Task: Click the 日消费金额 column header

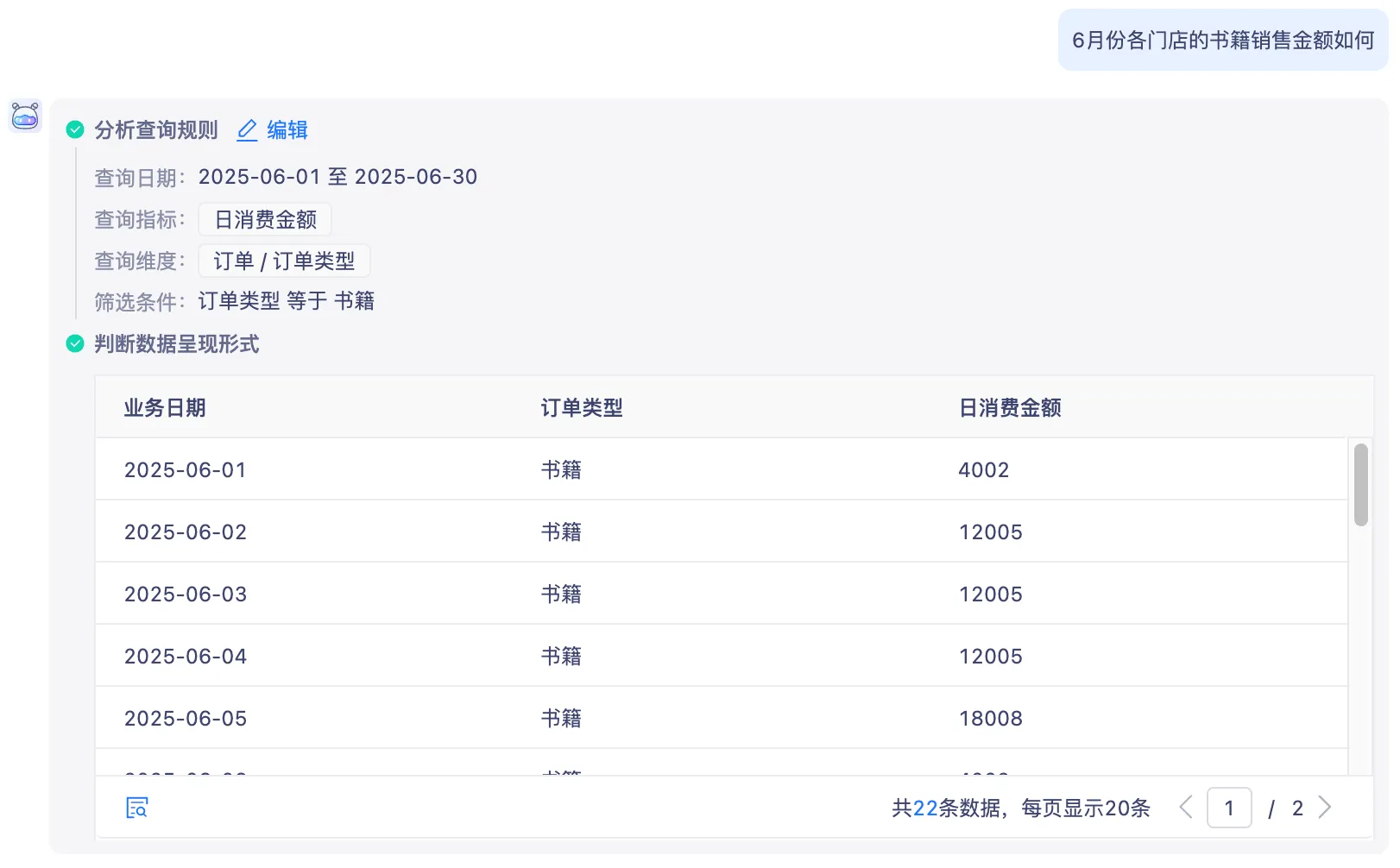Action: point(1010,408)
